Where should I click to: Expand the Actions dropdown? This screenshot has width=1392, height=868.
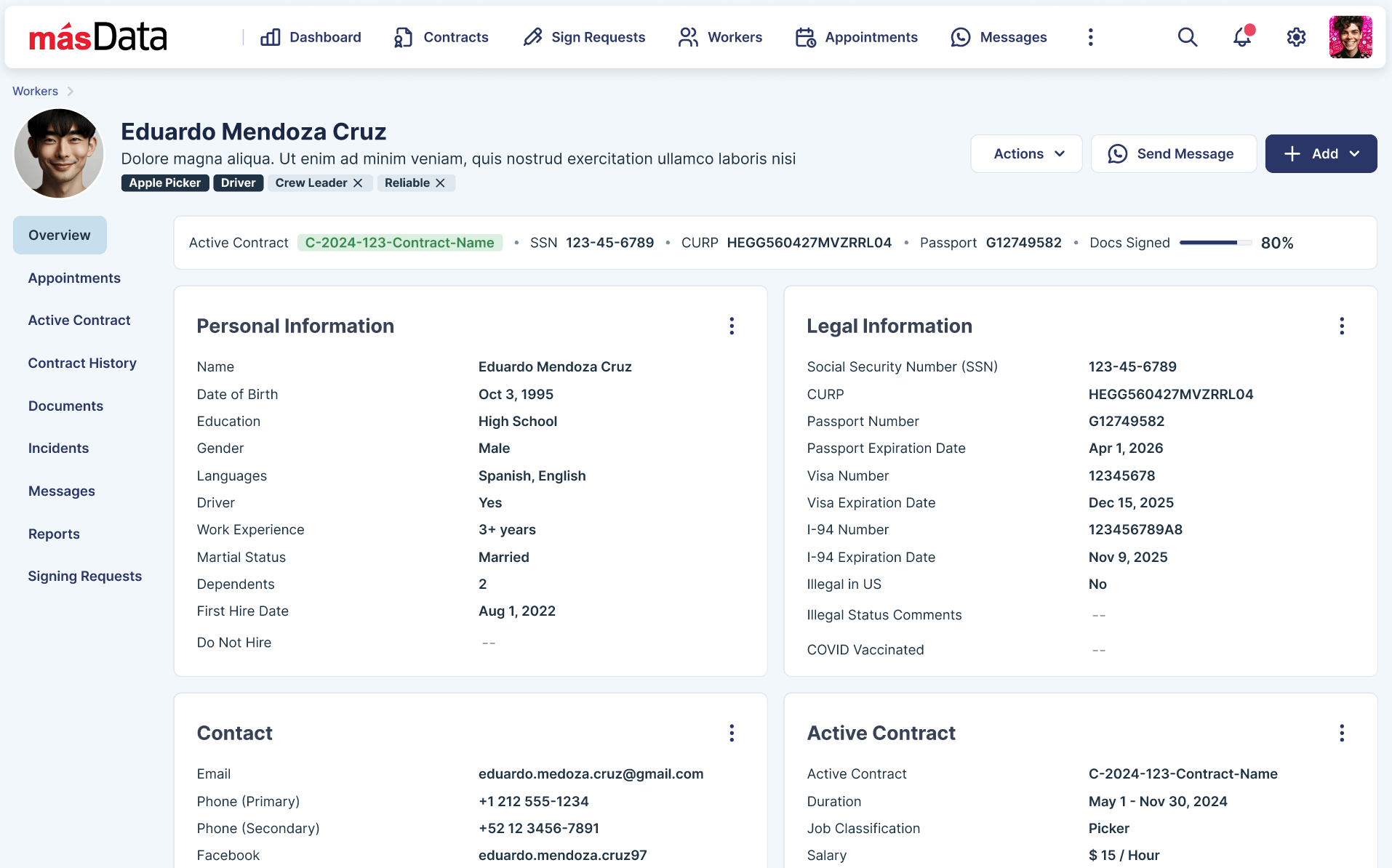1026,153
